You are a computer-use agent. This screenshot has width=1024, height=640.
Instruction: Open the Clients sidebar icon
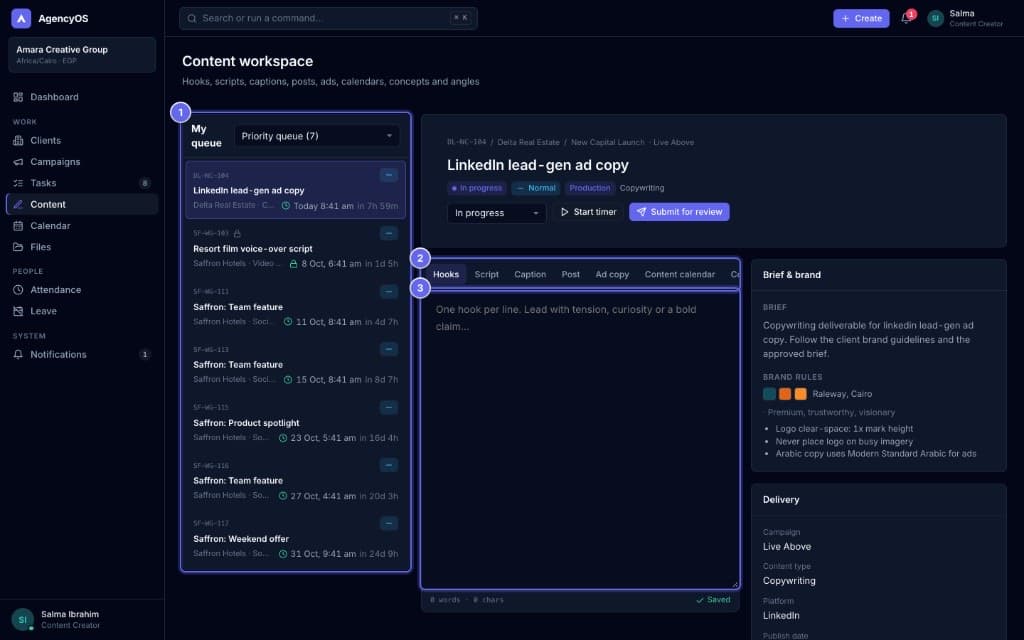(18, 140)
